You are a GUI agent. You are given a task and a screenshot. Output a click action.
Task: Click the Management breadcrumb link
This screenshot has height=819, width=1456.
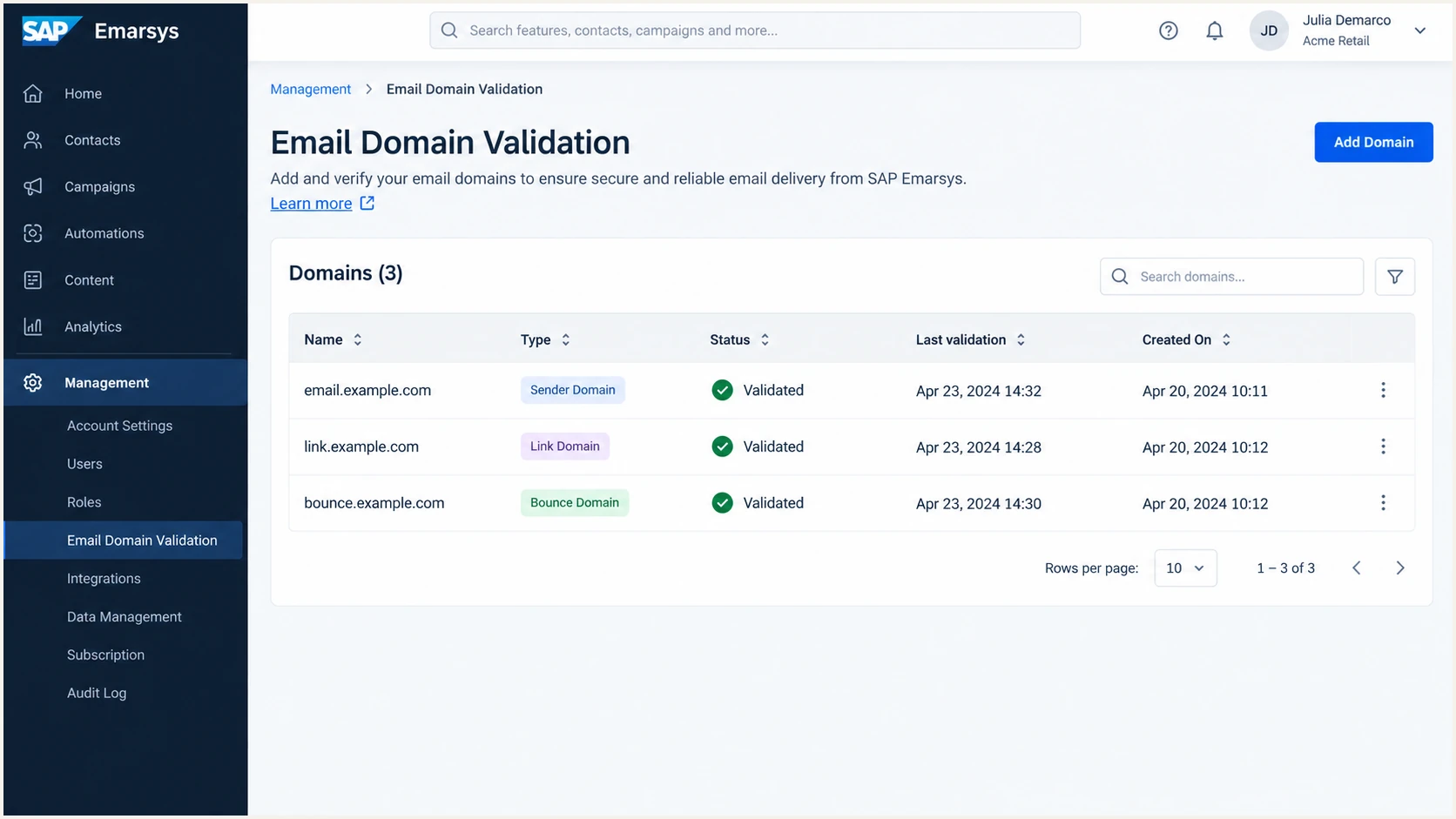[311, 89]
